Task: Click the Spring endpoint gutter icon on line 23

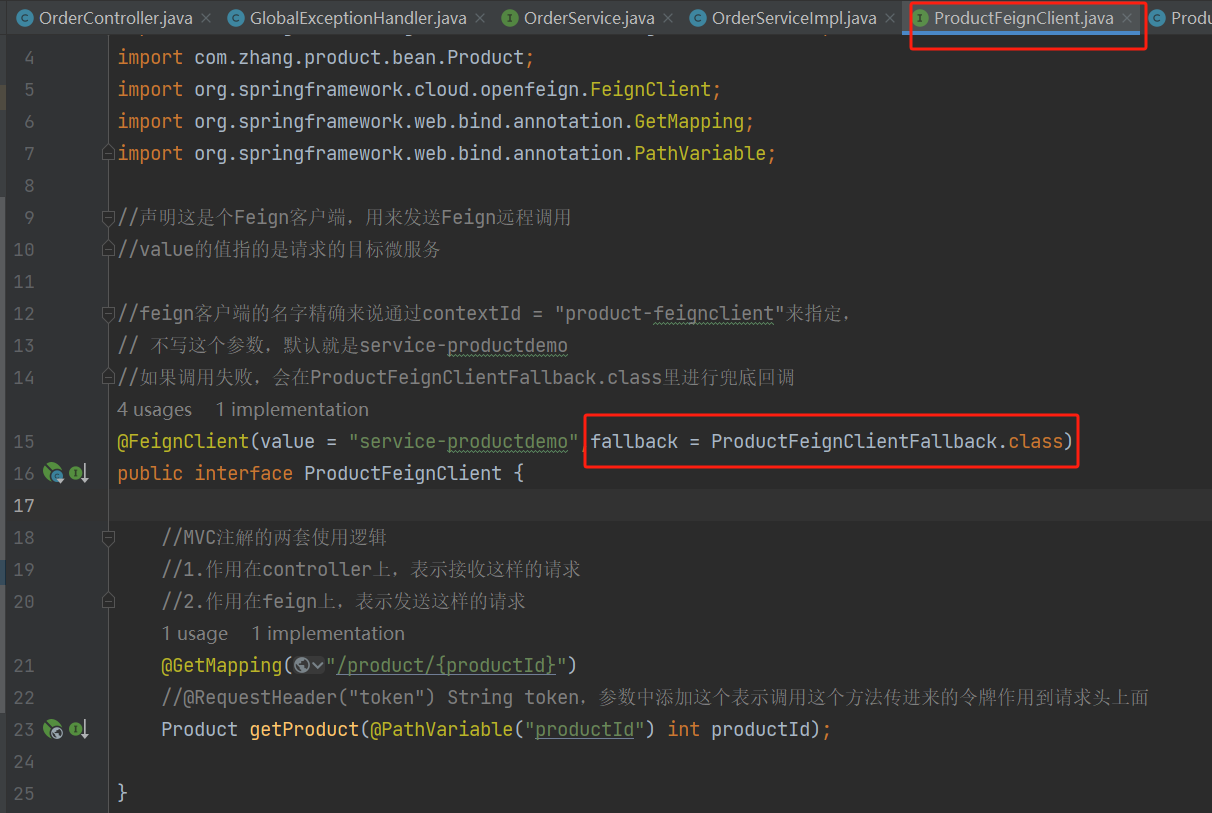Action: 54,730
